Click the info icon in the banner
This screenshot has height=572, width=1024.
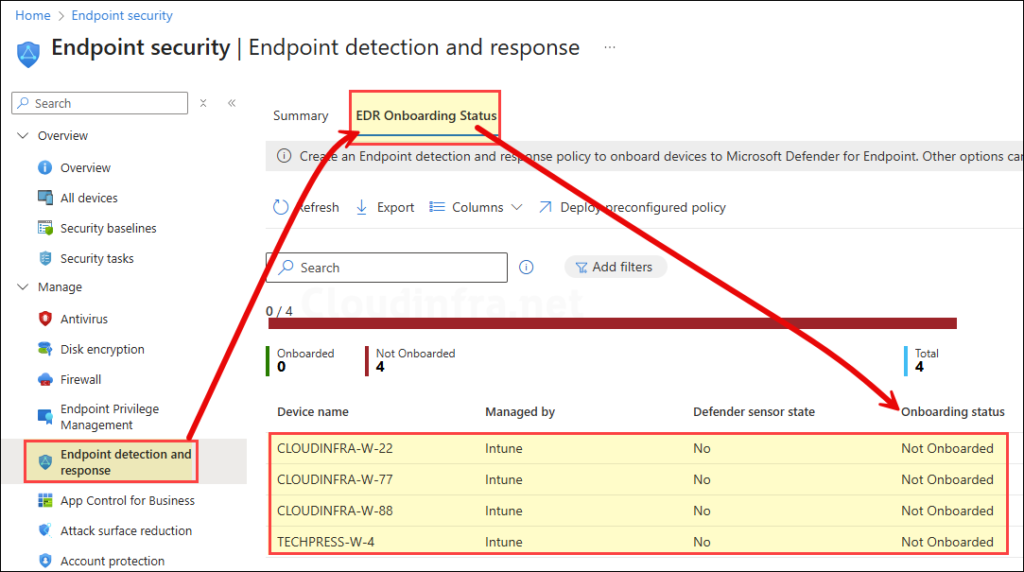coord(284,156)
